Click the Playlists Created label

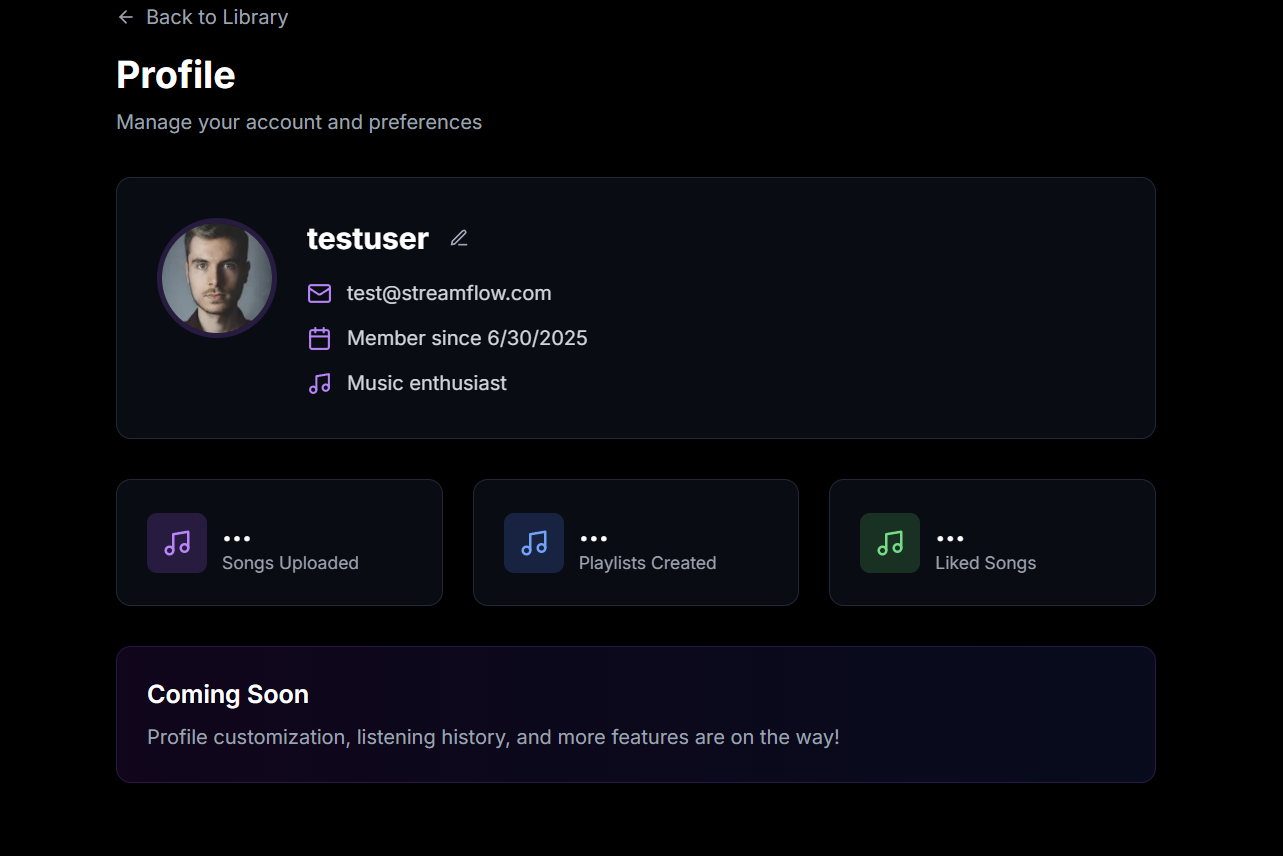647,563
